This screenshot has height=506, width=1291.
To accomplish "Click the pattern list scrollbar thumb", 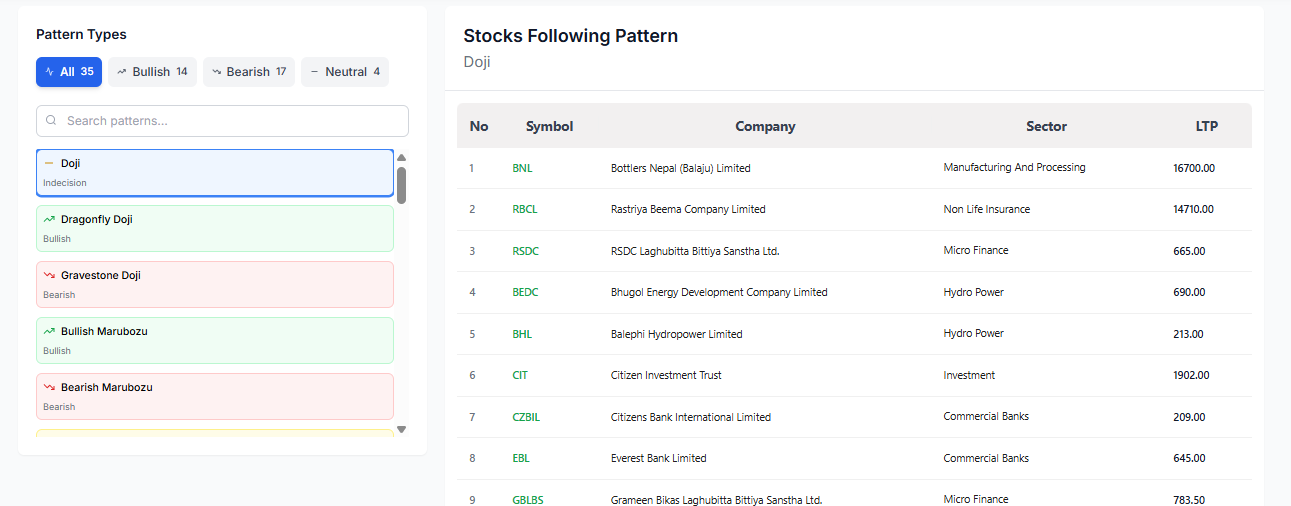I will (x=401, y=184).
